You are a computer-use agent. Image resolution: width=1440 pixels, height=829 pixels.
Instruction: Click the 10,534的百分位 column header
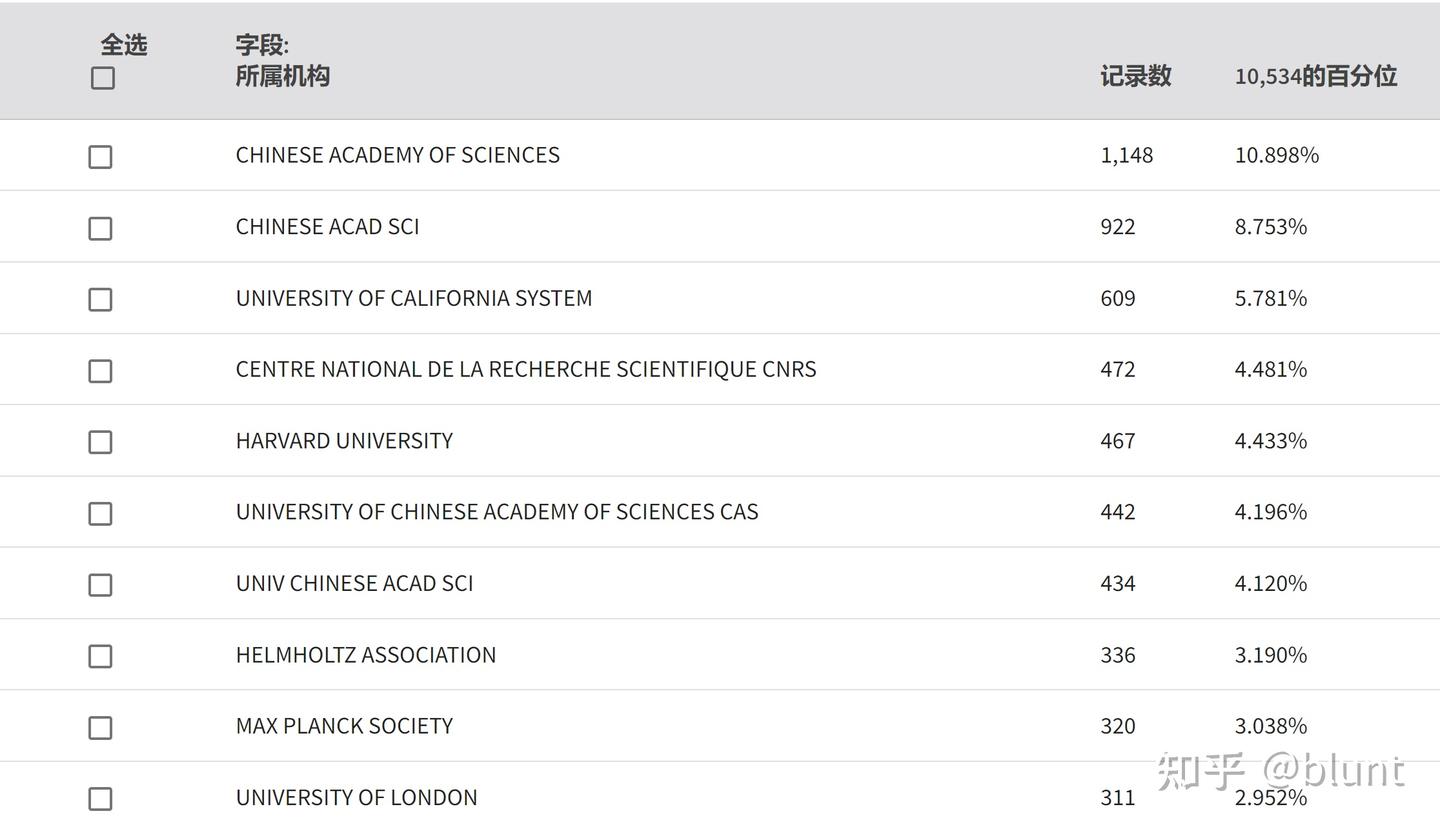(1316, 76)
